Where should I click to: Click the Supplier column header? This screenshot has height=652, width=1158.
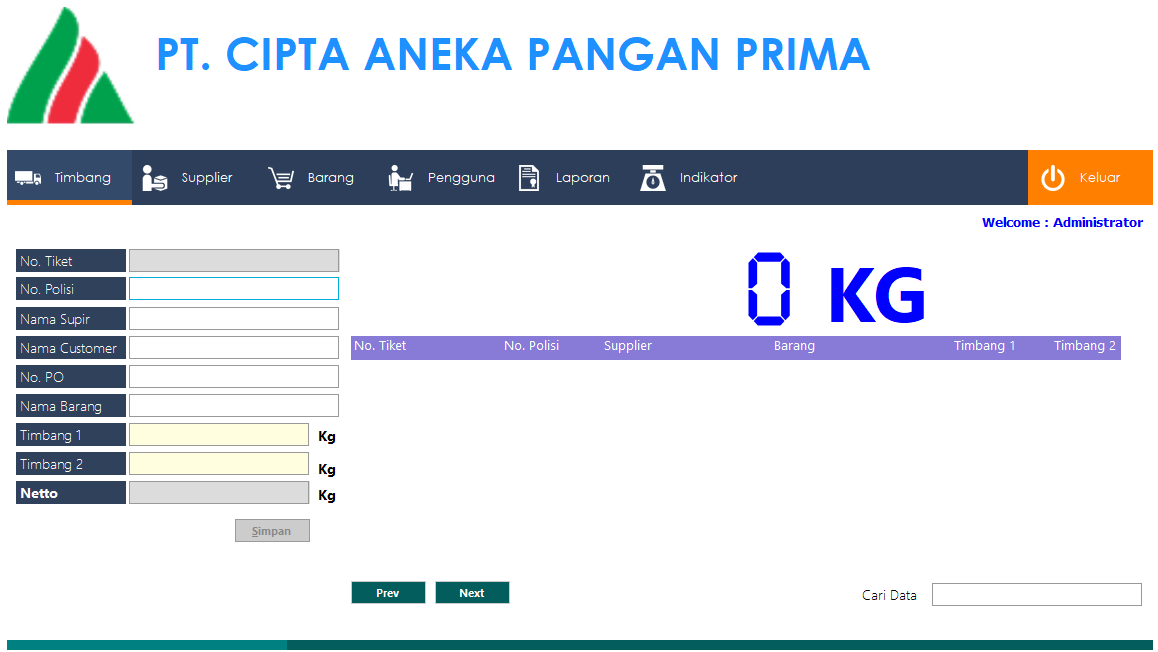point(628,346)
